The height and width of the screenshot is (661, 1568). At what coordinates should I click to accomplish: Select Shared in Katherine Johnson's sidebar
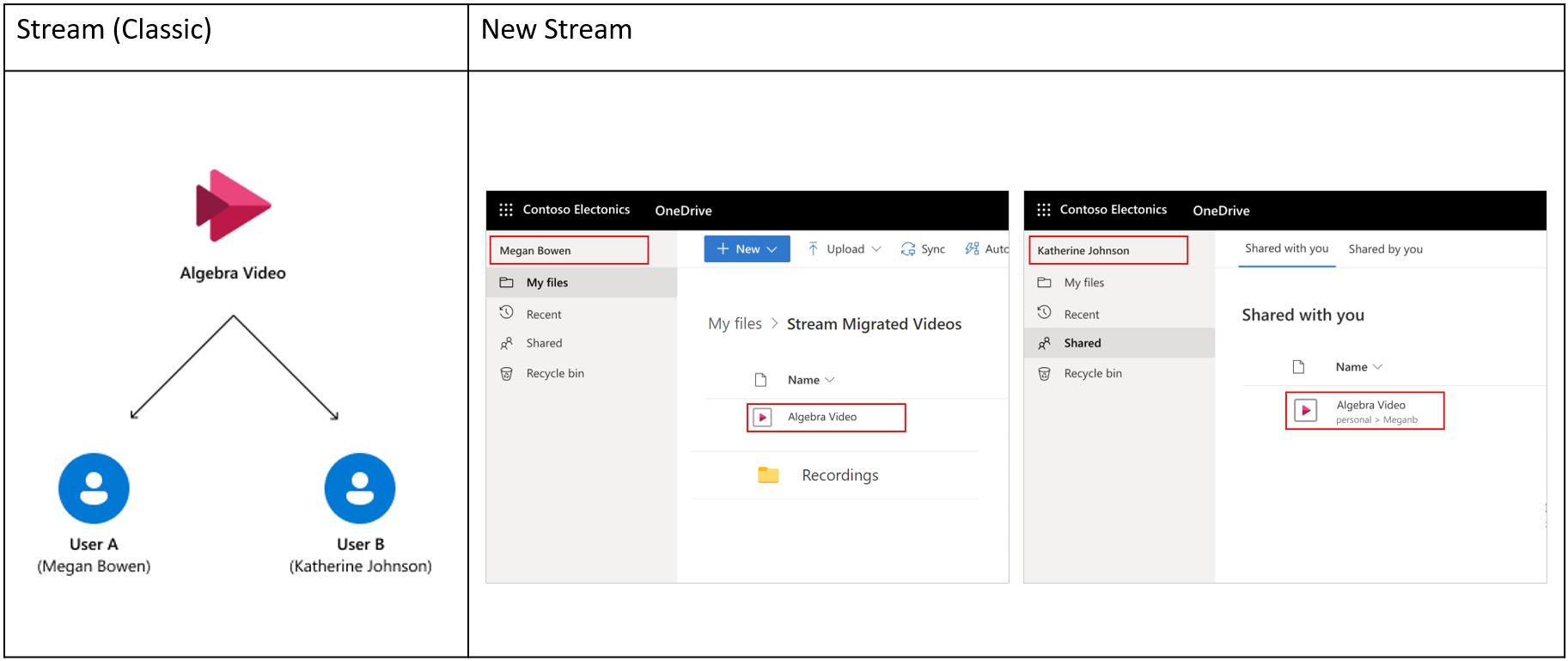1120,343
